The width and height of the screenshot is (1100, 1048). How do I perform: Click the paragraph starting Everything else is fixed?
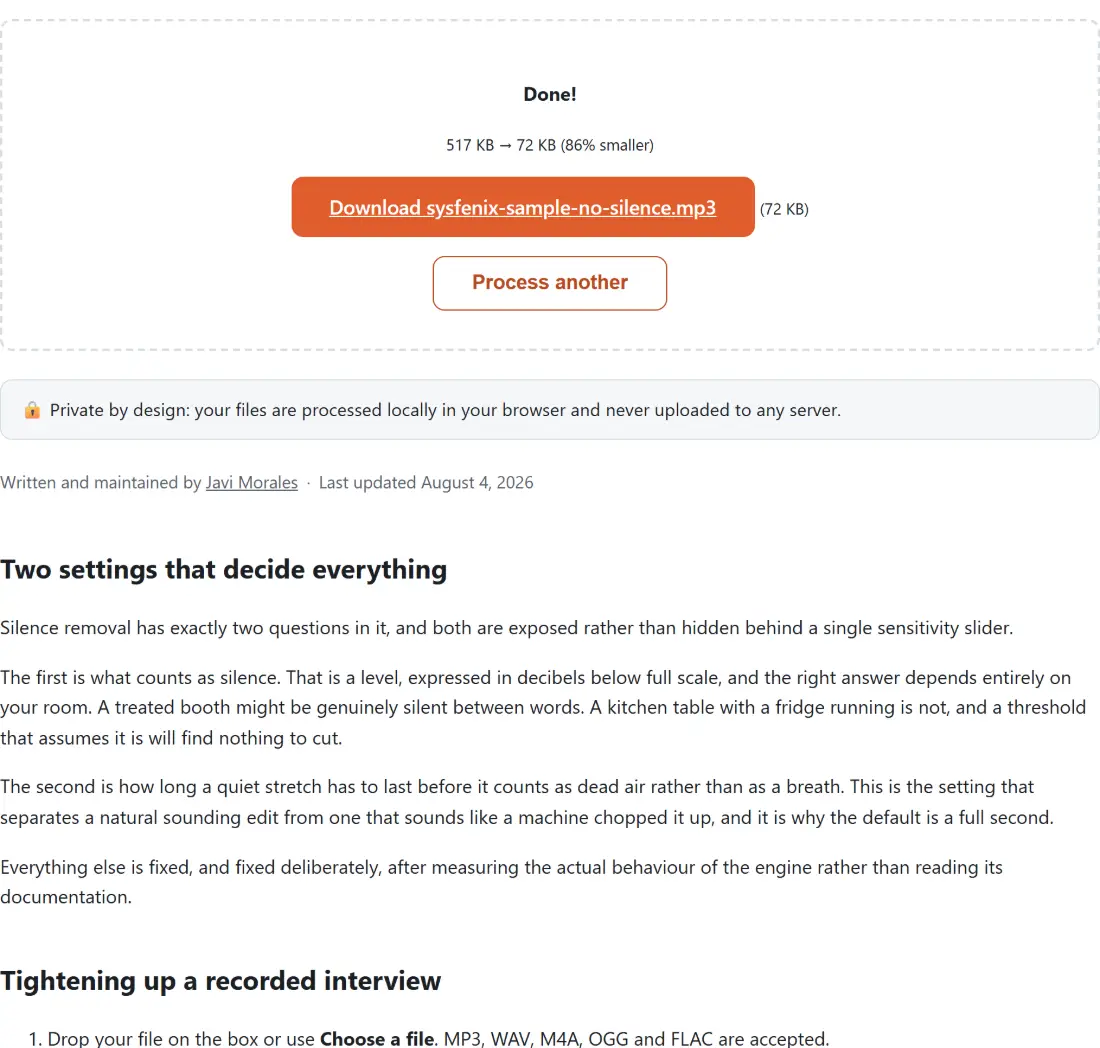click(502, 882)
